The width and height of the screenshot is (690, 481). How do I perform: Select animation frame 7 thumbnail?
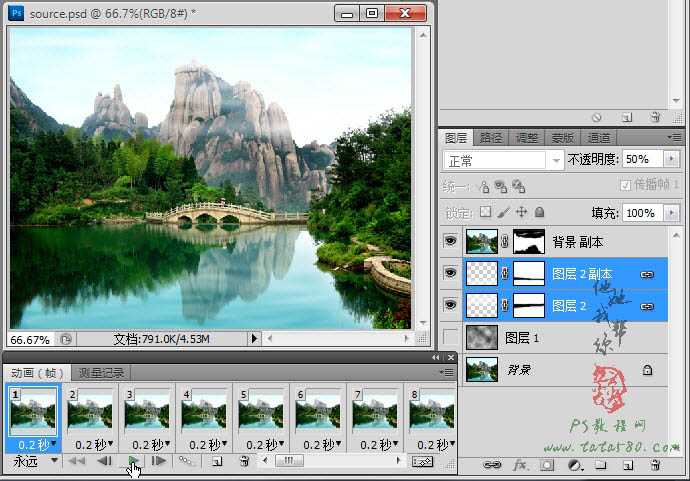[375, 411]
